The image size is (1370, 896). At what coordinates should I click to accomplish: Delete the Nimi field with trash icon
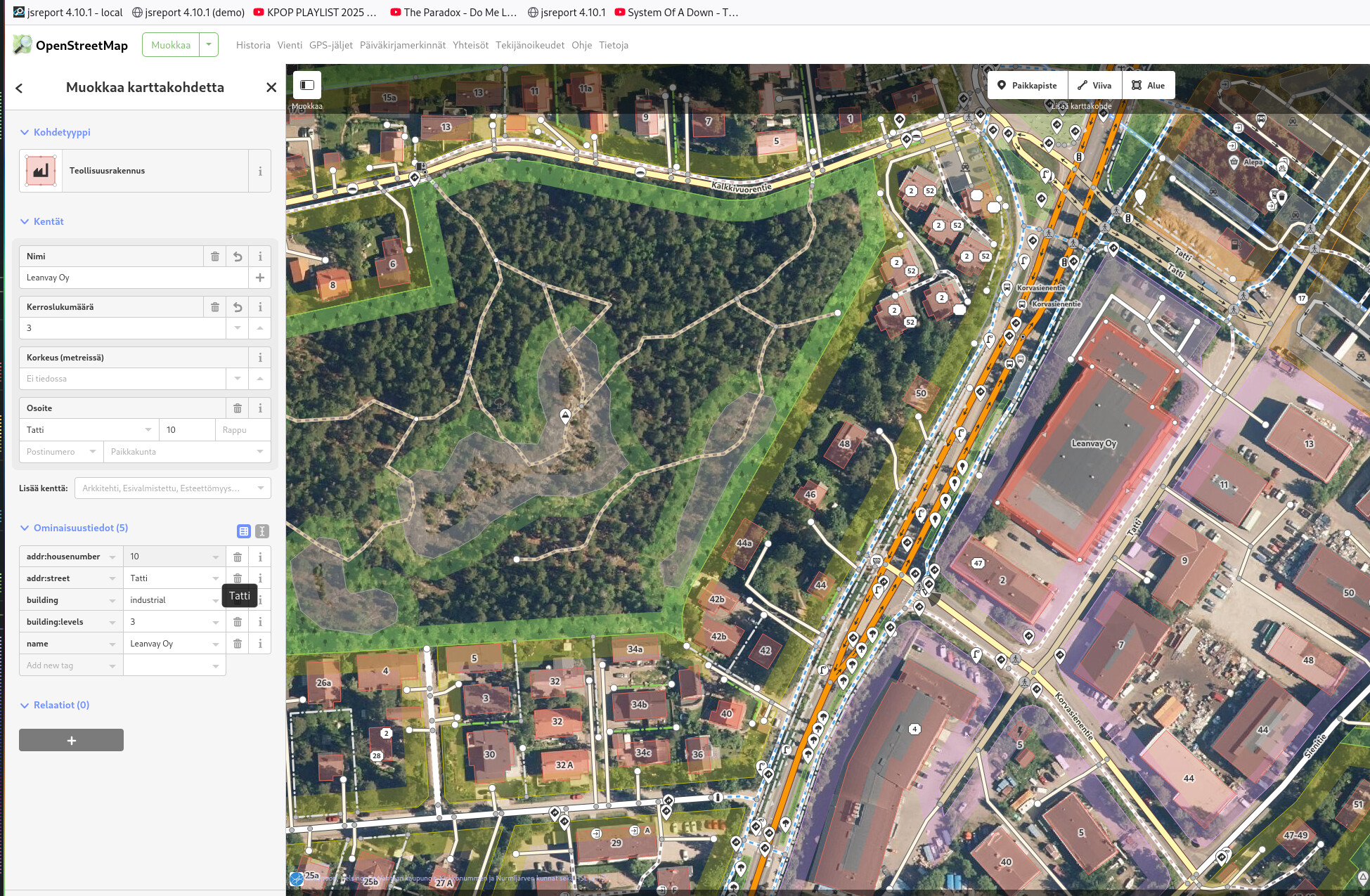[215, 257]
